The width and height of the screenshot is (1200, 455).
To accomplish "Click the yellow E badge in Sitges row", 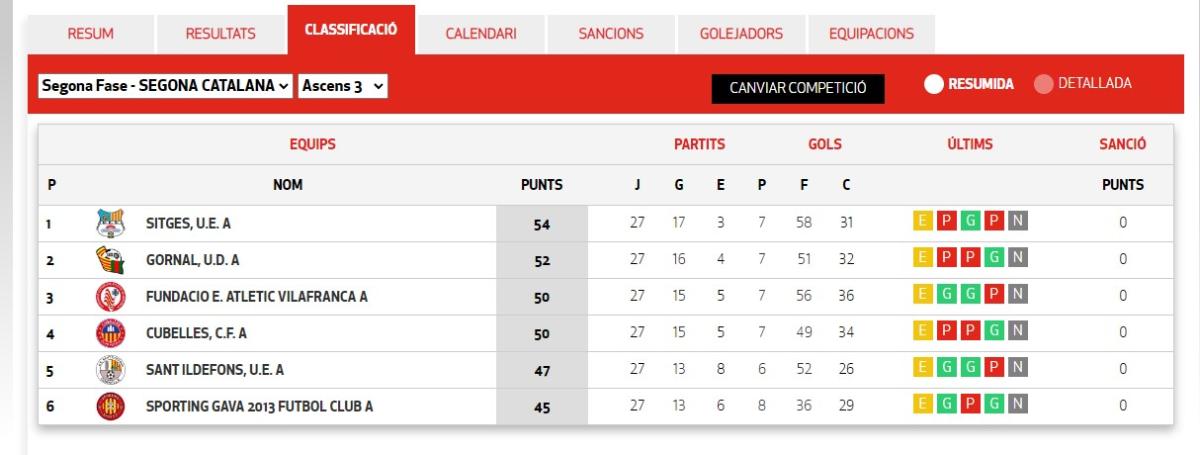I will tap(923, 222).
